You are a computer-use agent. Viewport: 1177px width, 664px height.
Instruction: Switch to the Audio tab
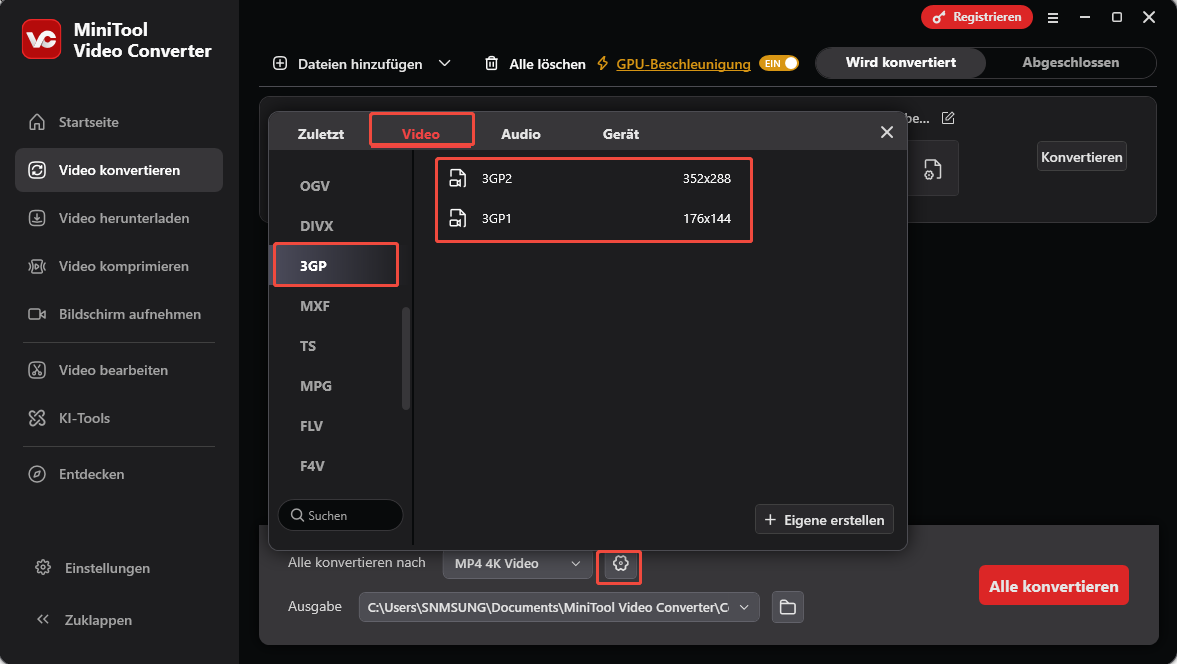[521, 134]
